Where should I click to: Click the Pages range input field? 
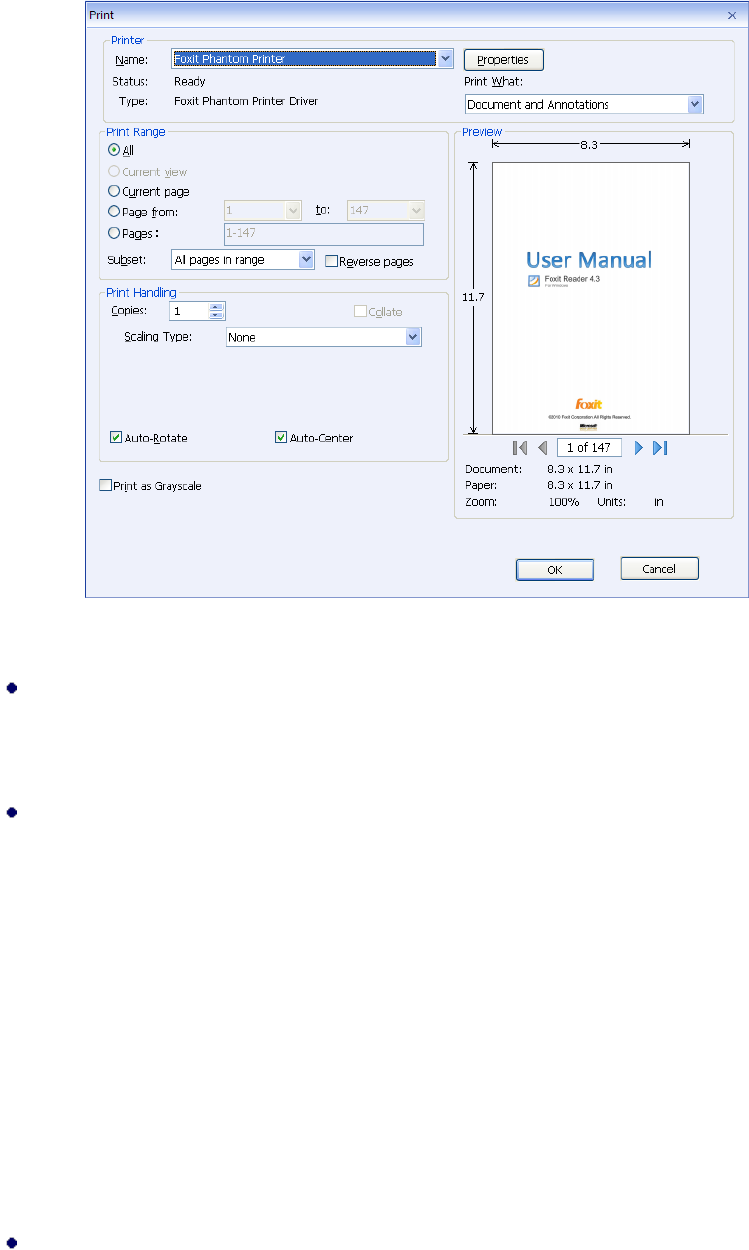coord(324,234)
